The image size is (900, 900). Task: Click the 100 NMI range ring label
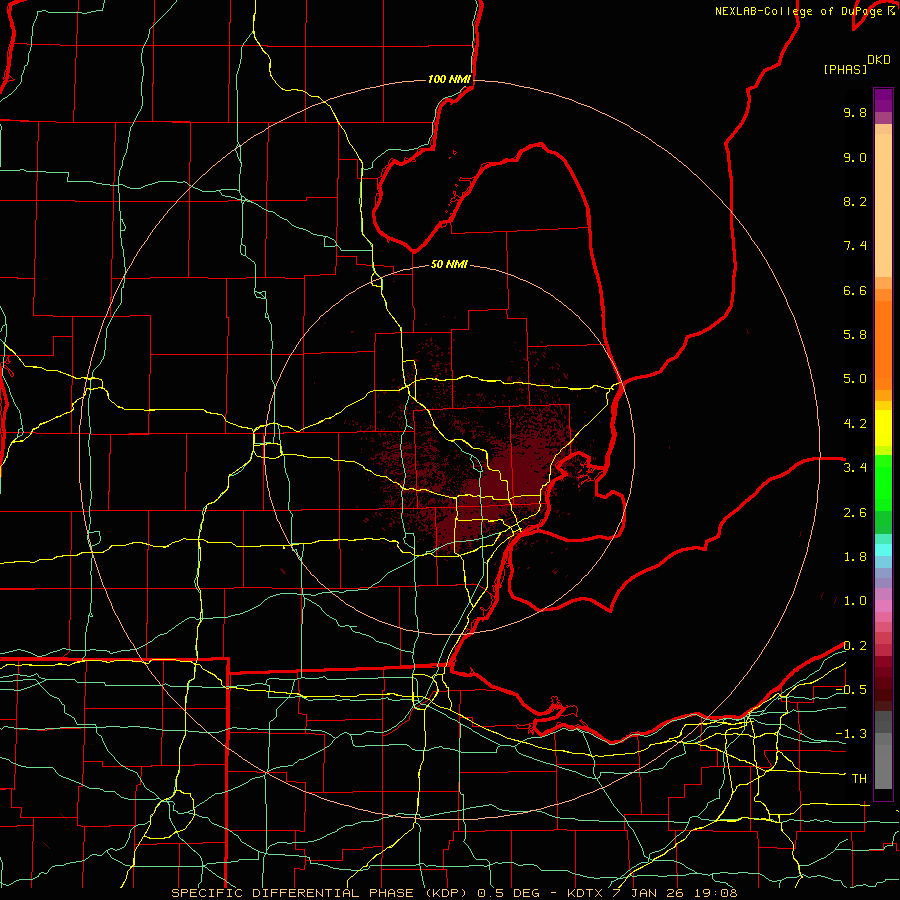tap(449, 79)
